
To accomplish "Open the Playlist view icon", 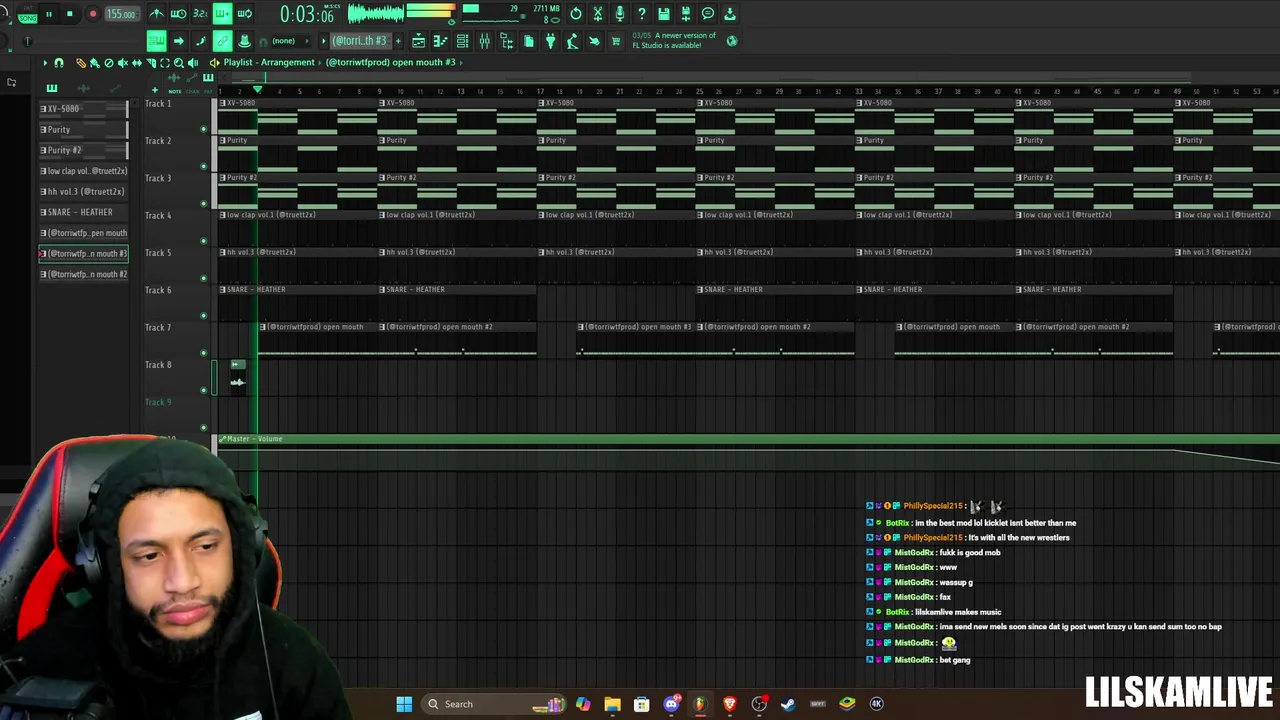I will tap(418, 41).
